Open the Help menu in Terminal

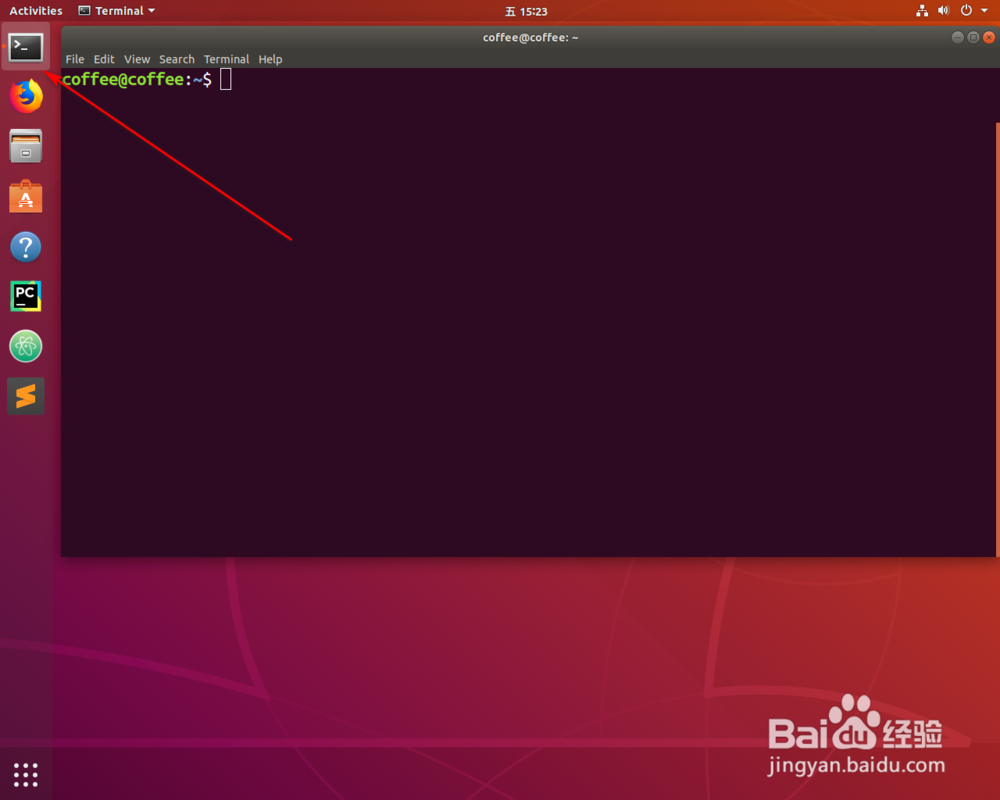click(x=270, y=59)
